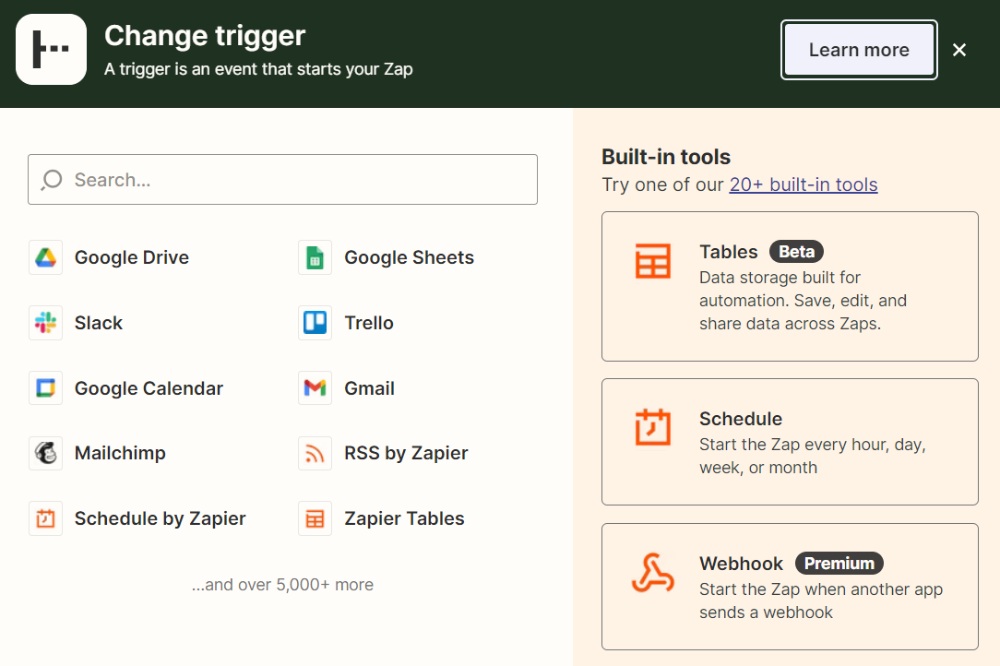Click the Gmail envelope icon
This screenshot has height=666, width=1000.
click(315, 388)
